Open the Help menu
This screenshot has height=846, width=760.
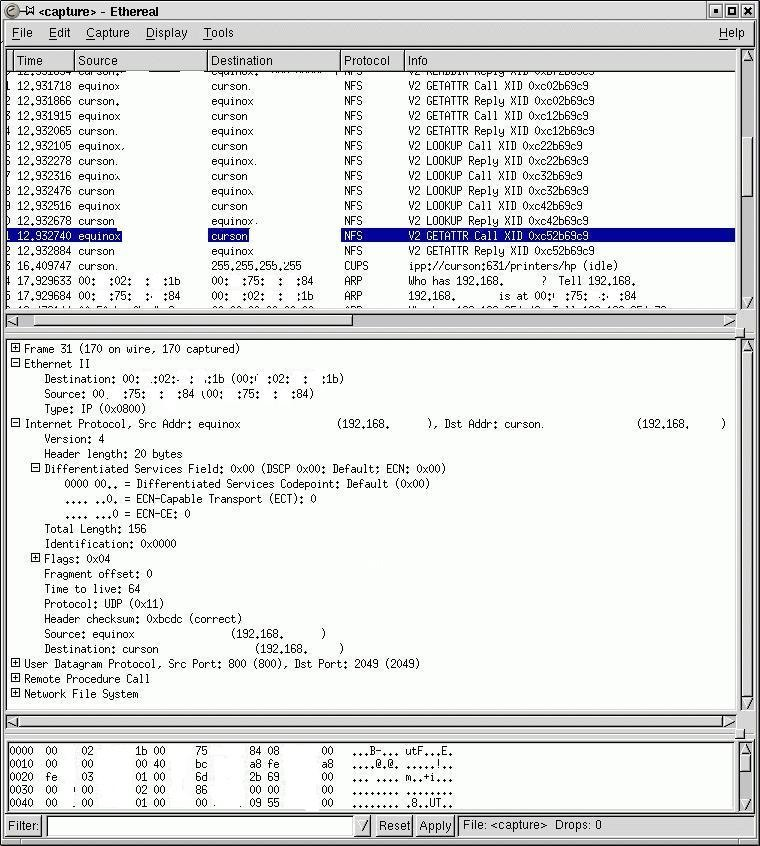pos(731,33)
